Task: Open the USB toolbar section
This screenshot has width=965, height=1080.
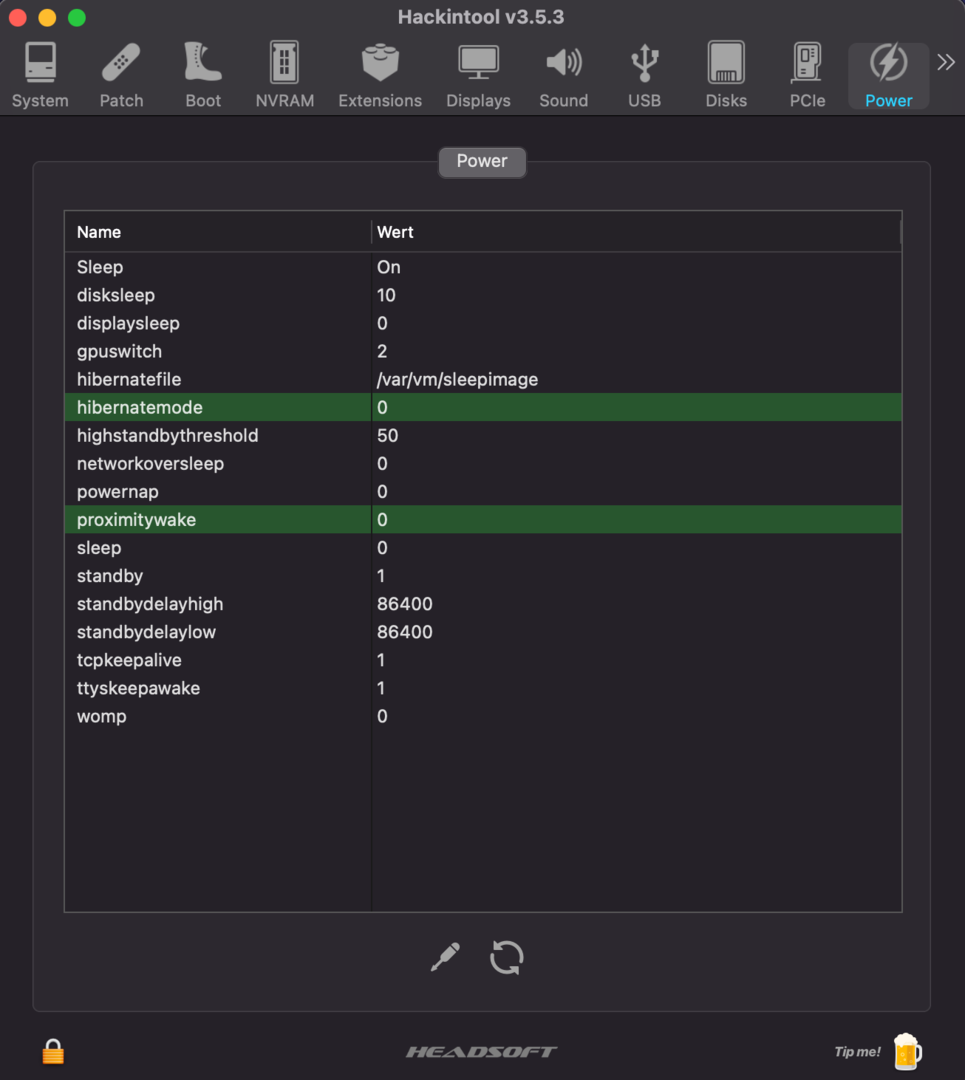Action: (x=645, y=76)
